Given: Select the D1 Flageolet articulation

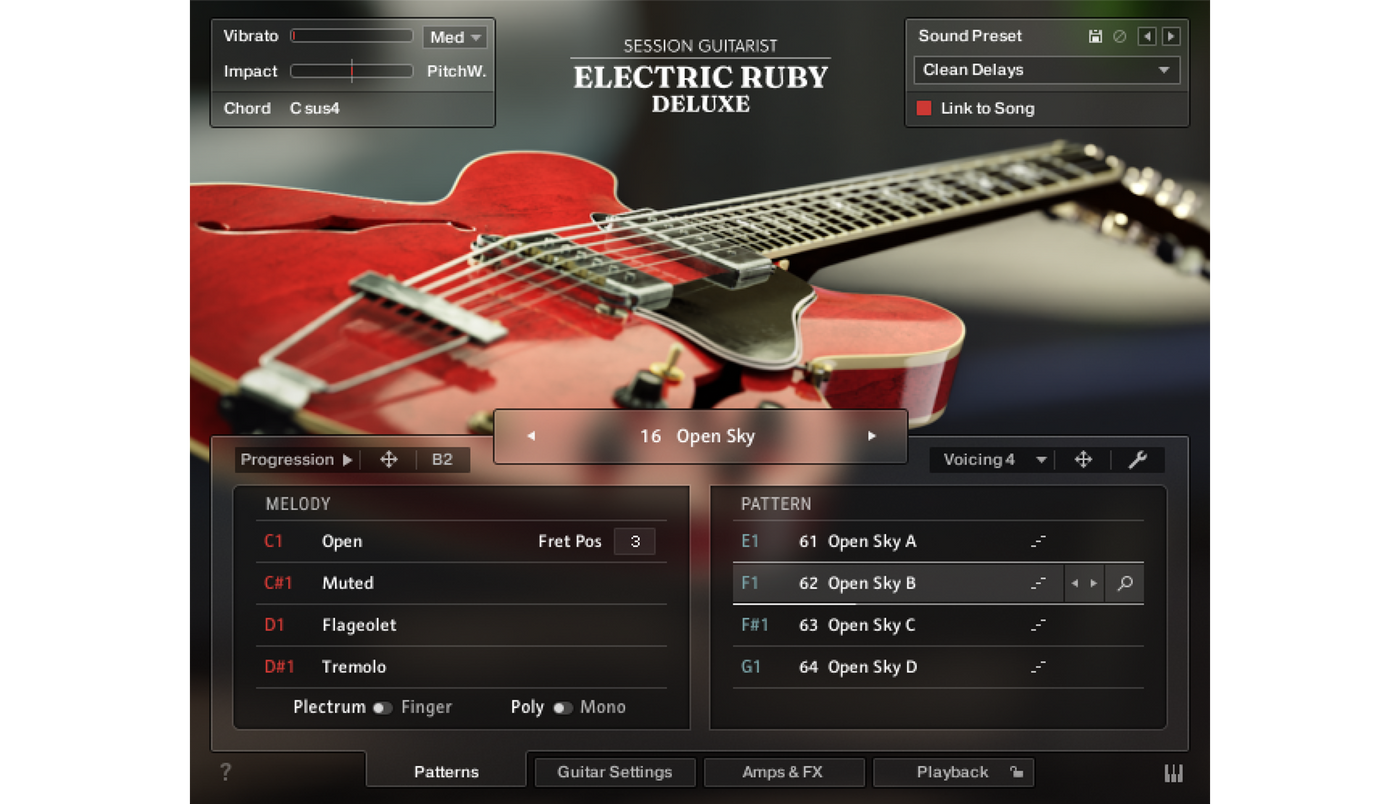Looking at the screenshot, I should (x=461, y=625).
